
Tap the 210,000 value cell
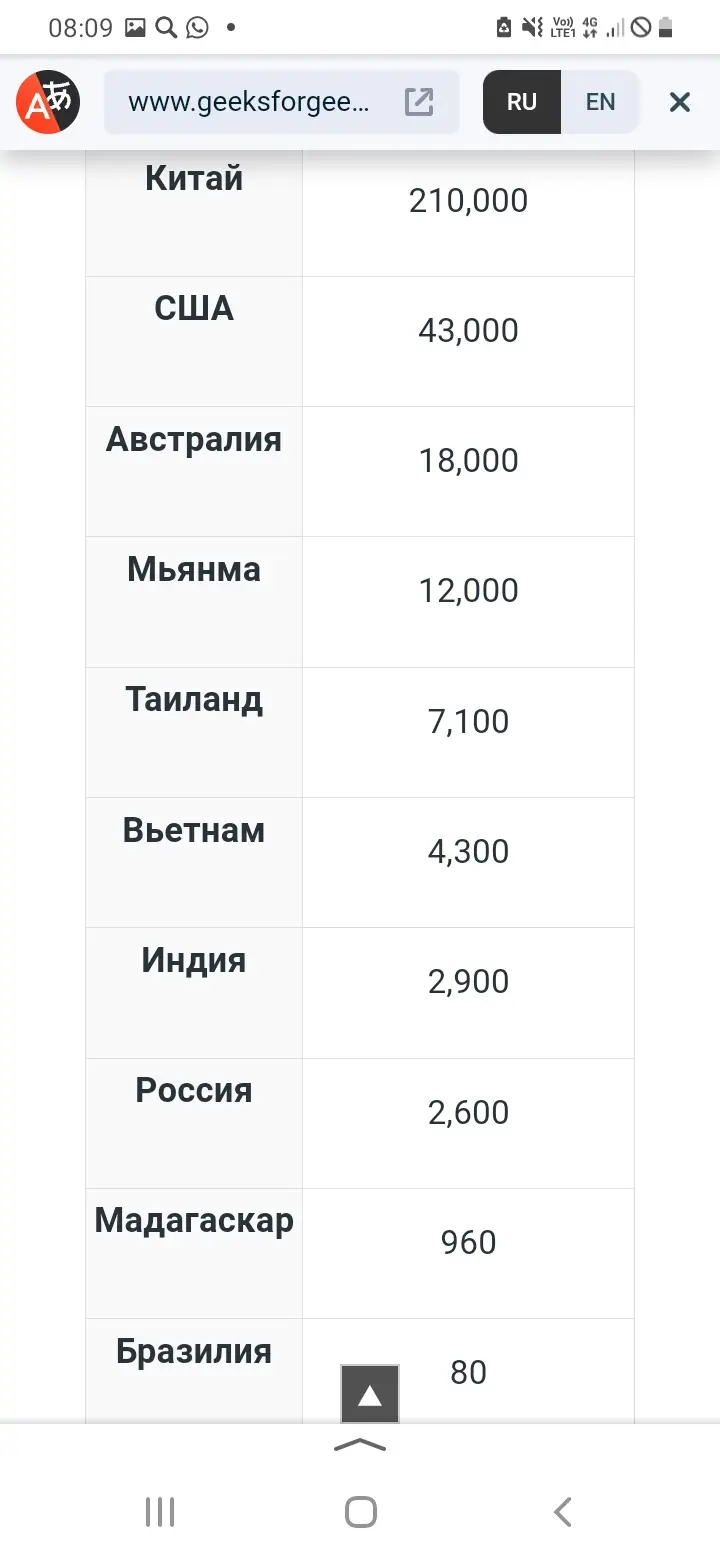point(468,201)
